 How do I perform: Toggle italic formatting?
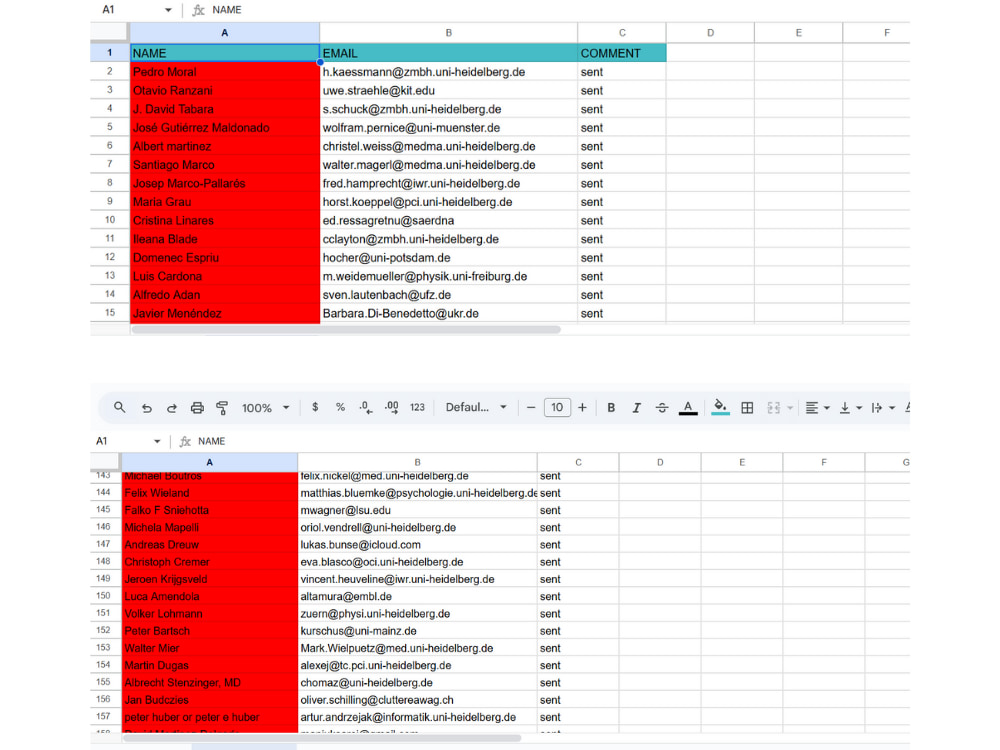click(x=636, y=408)
